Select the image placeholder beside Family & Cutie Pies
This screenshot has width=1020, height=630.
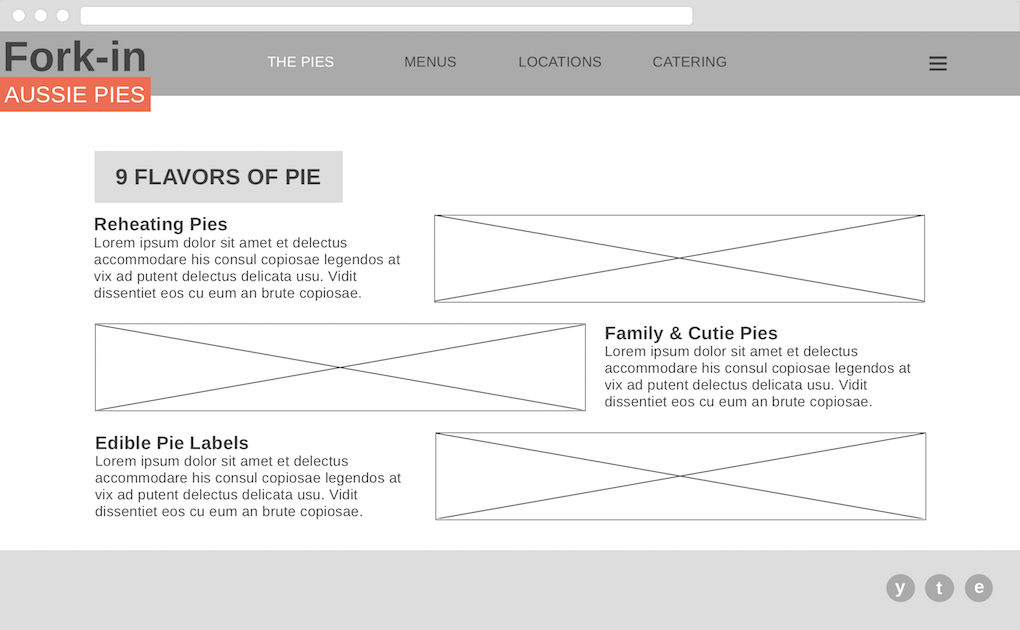pos(340,367)
